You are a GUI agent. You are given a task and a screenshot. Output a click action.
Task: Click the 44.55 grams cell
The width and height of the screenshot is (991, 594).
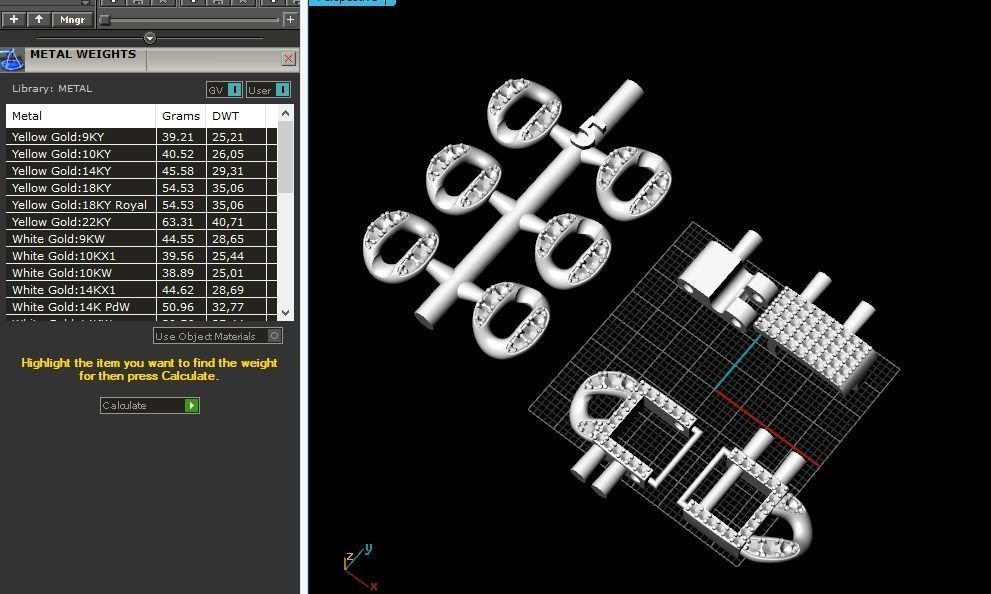(x=181, y=239)
